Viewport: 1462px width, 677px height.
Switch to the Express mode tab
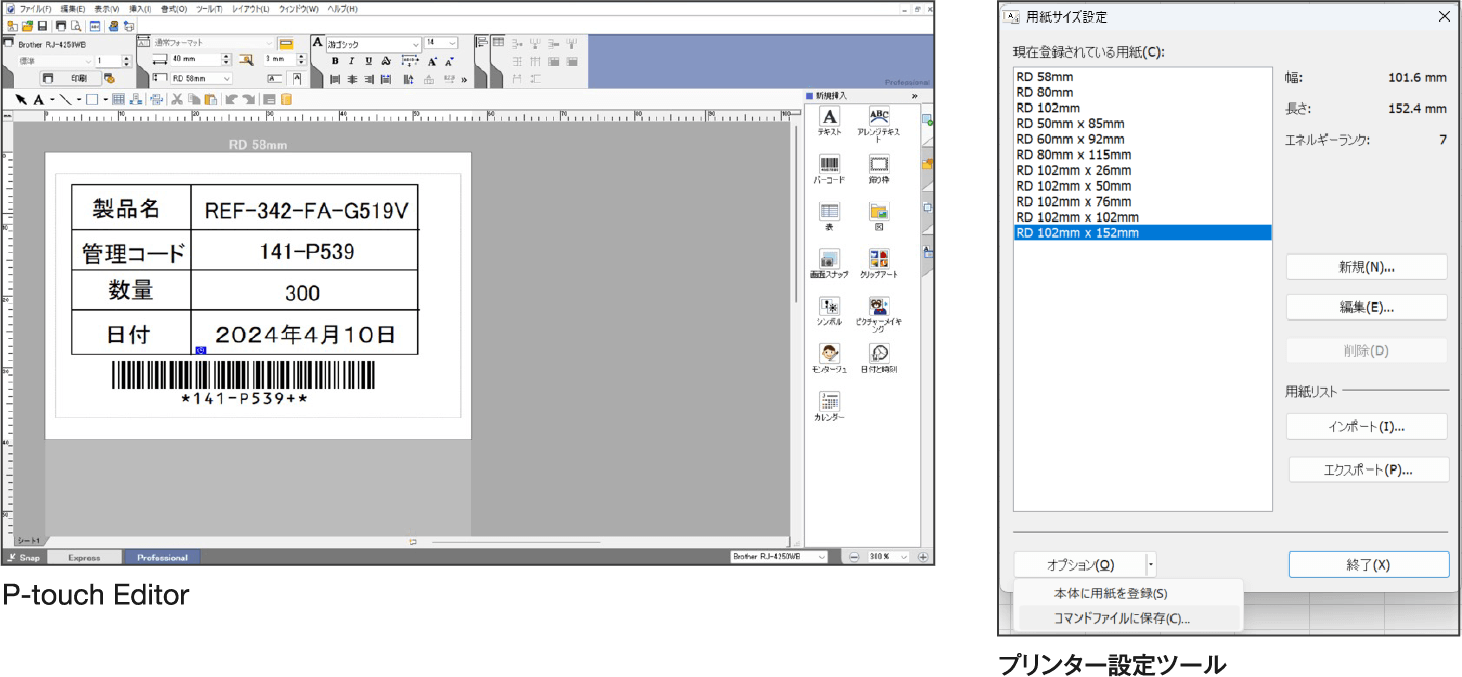tap(87, 557)
